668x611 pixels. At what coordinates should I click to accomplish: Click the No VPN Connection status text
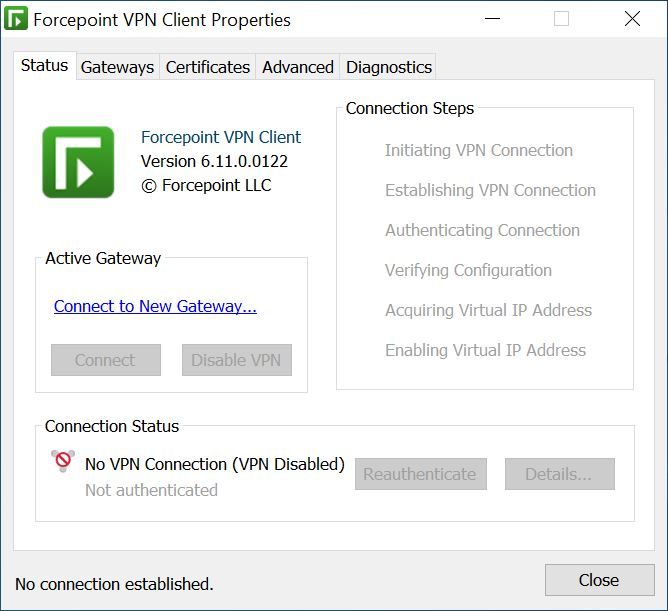[x=215, y=464]
